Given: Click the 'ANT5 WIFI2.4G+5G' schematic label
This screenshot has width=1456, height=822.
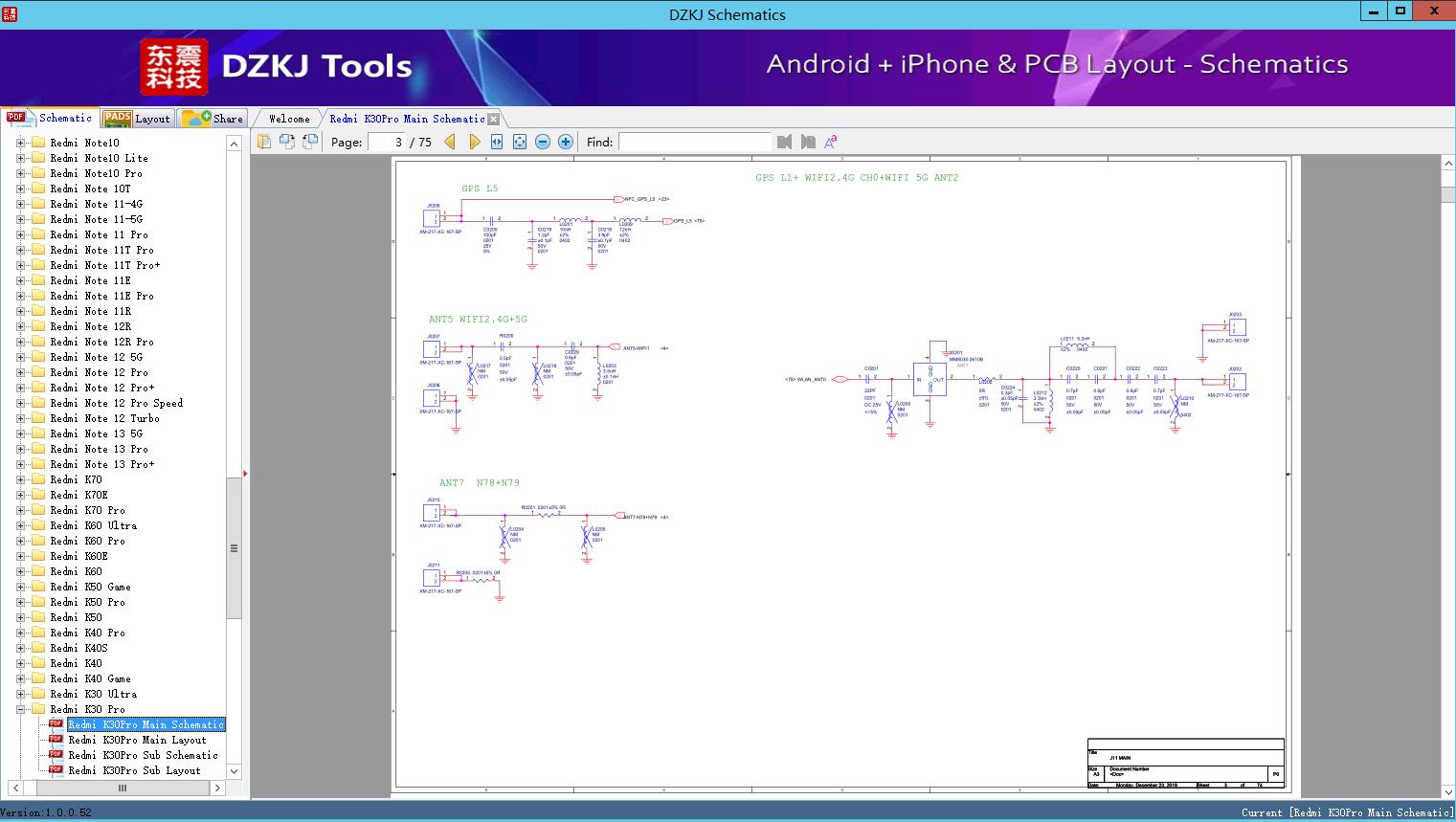Looking at the screenshot, I should click(x=478, y=319).
